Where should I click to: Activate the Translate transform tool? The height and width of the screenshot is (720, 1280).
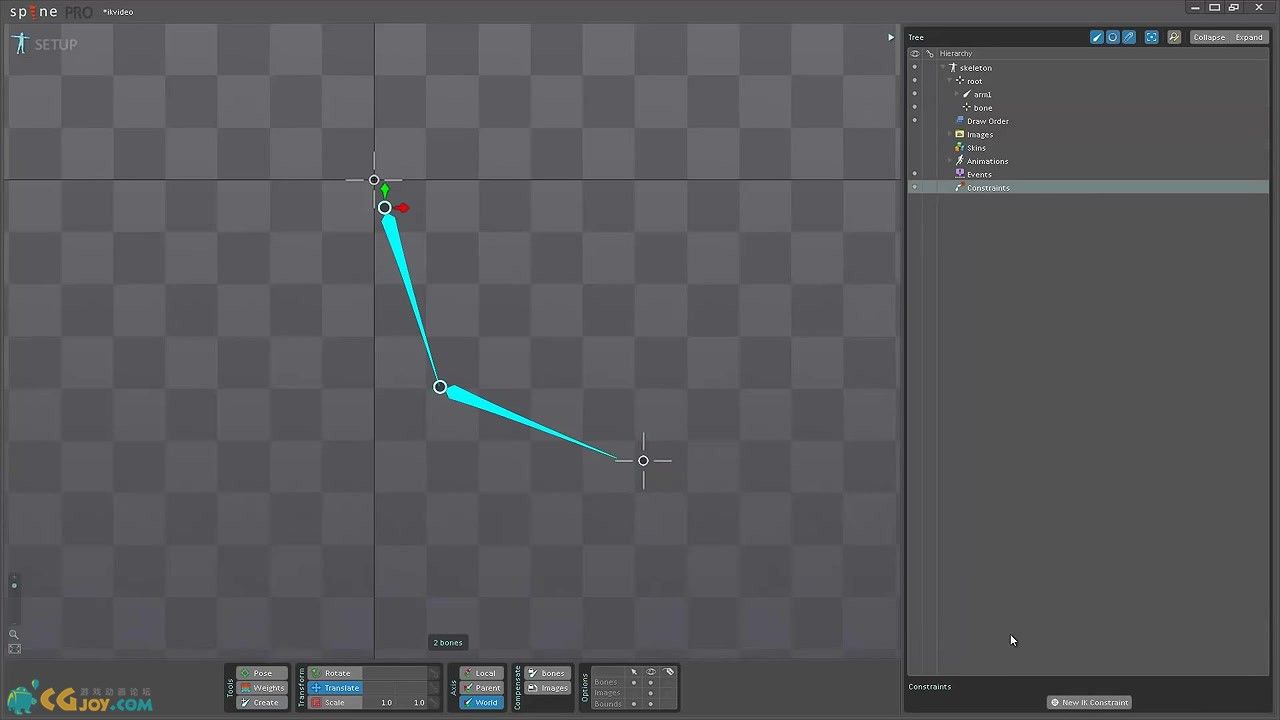tap(335, 688)
